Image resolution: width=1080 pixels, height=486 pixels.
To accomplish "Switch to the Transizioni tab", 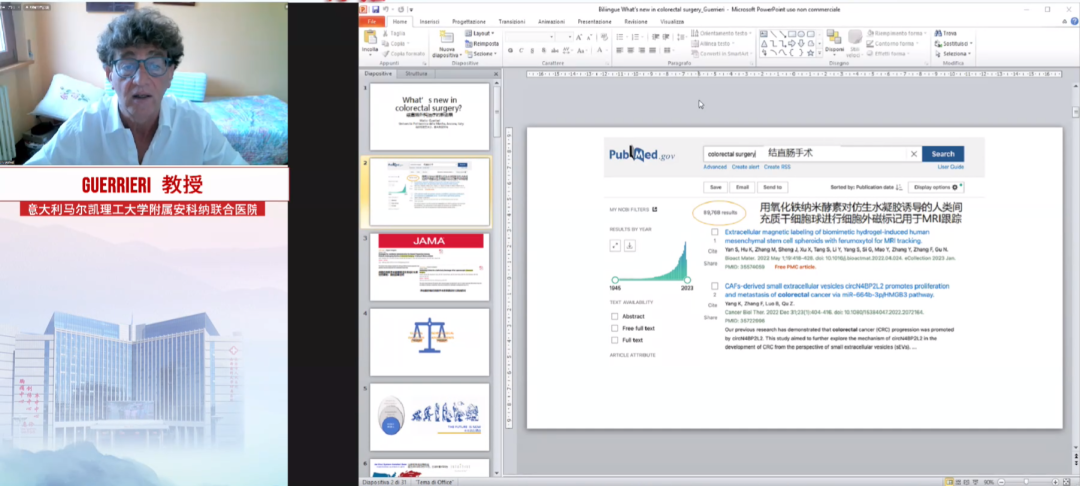I will pos(512,21).
